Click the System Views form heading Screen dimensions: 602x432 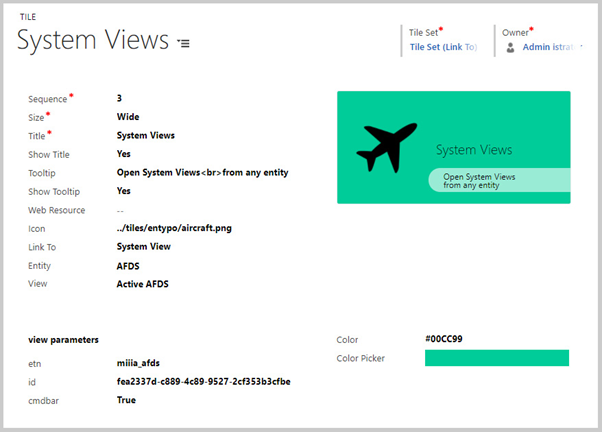click(x=93, y=40)
